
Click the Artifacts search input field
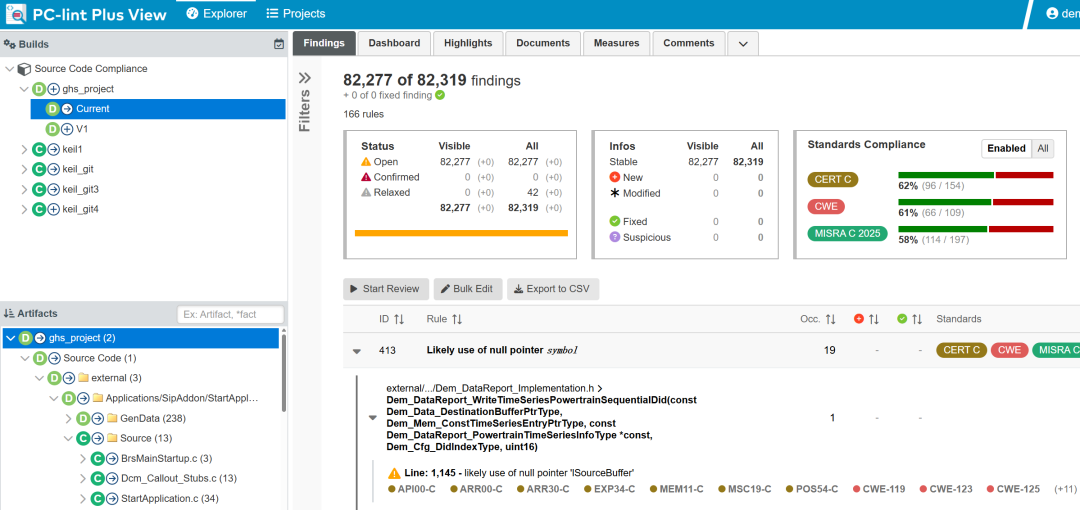[x=230, y=314]
